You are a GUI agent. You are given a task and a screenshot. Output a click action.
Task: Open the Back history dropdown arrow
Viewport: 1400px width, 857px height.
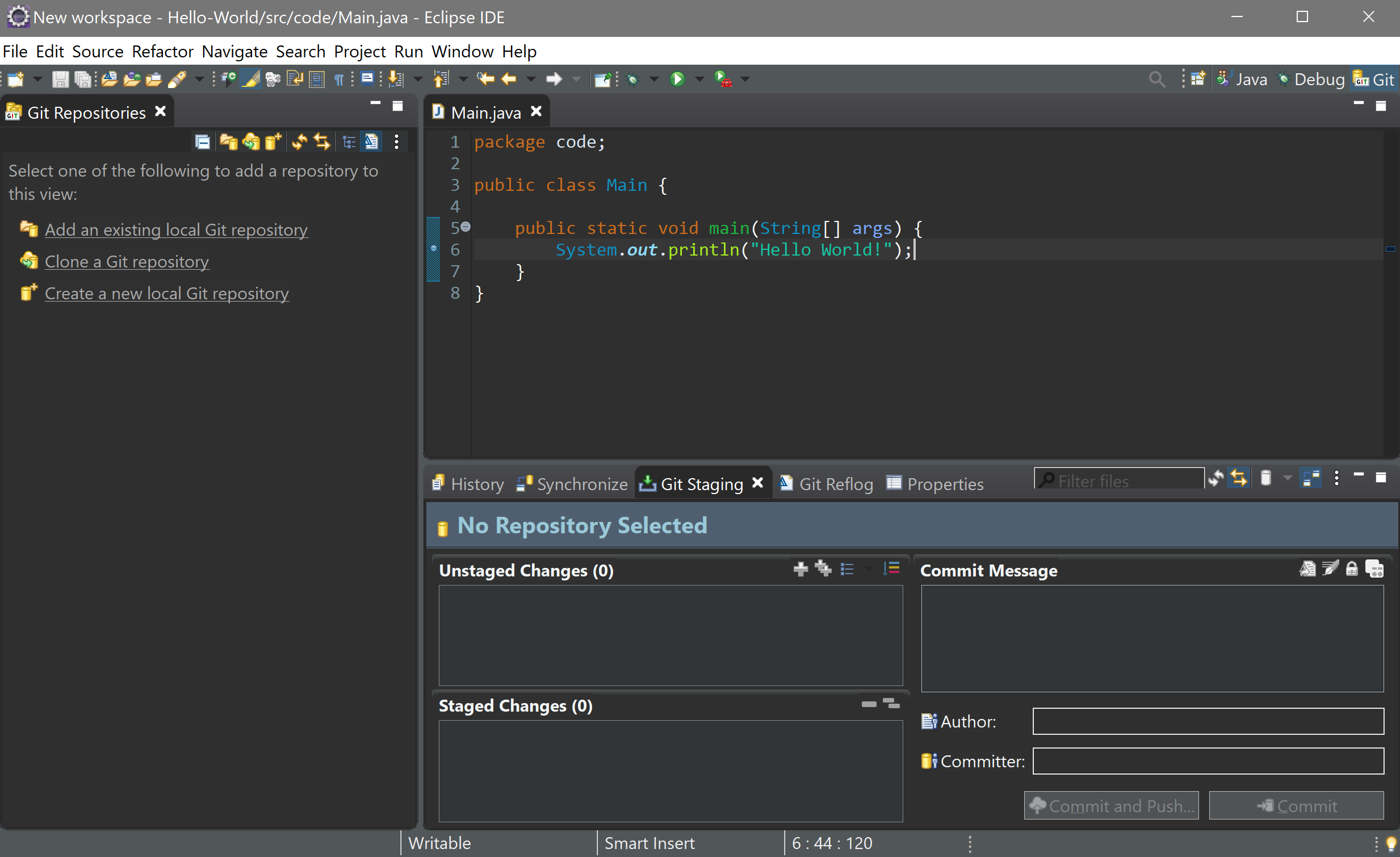[531, 79]
